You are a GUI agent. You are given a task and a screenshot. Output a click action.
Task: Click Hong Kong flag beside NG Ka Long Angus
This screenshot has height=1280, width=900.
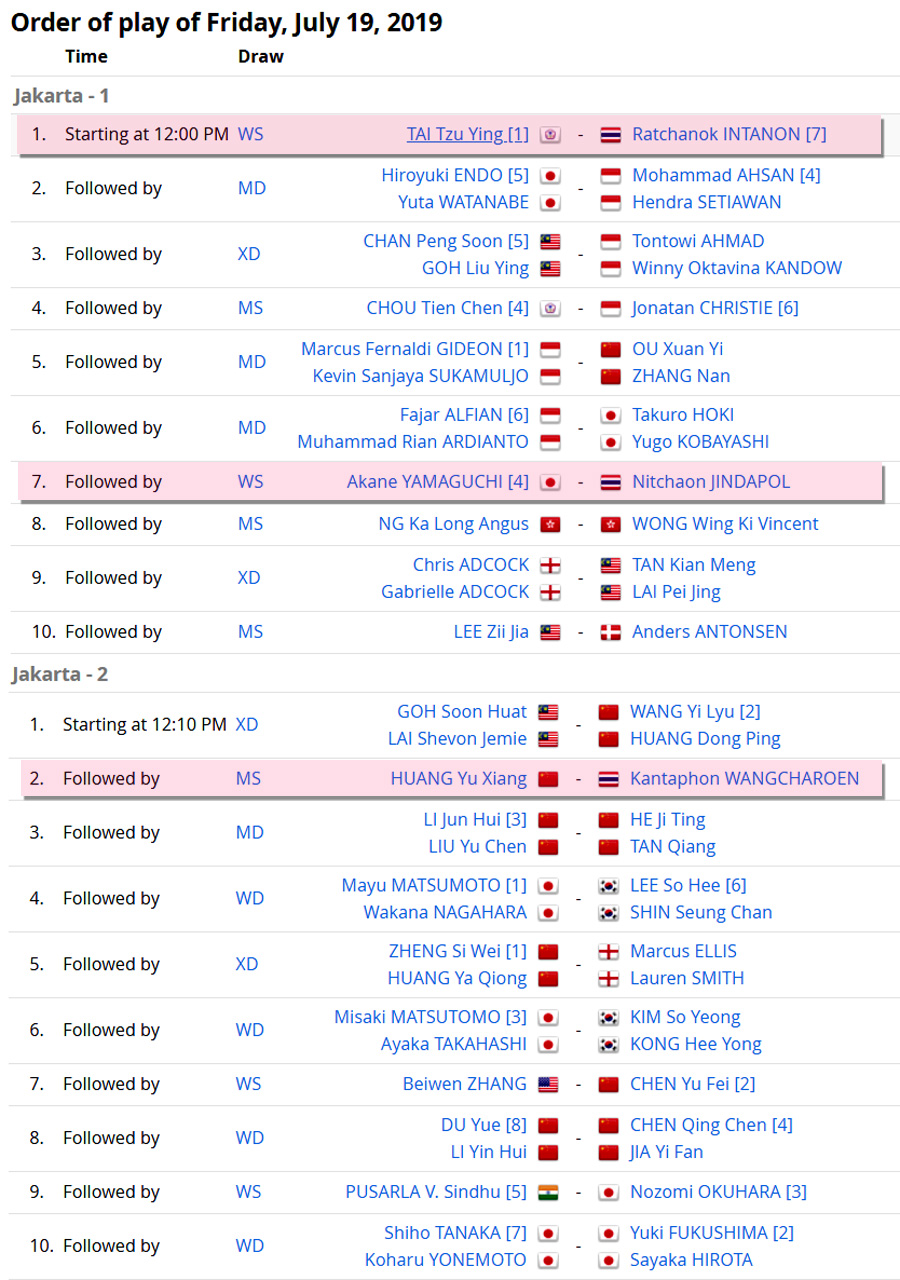coord(549,524)
